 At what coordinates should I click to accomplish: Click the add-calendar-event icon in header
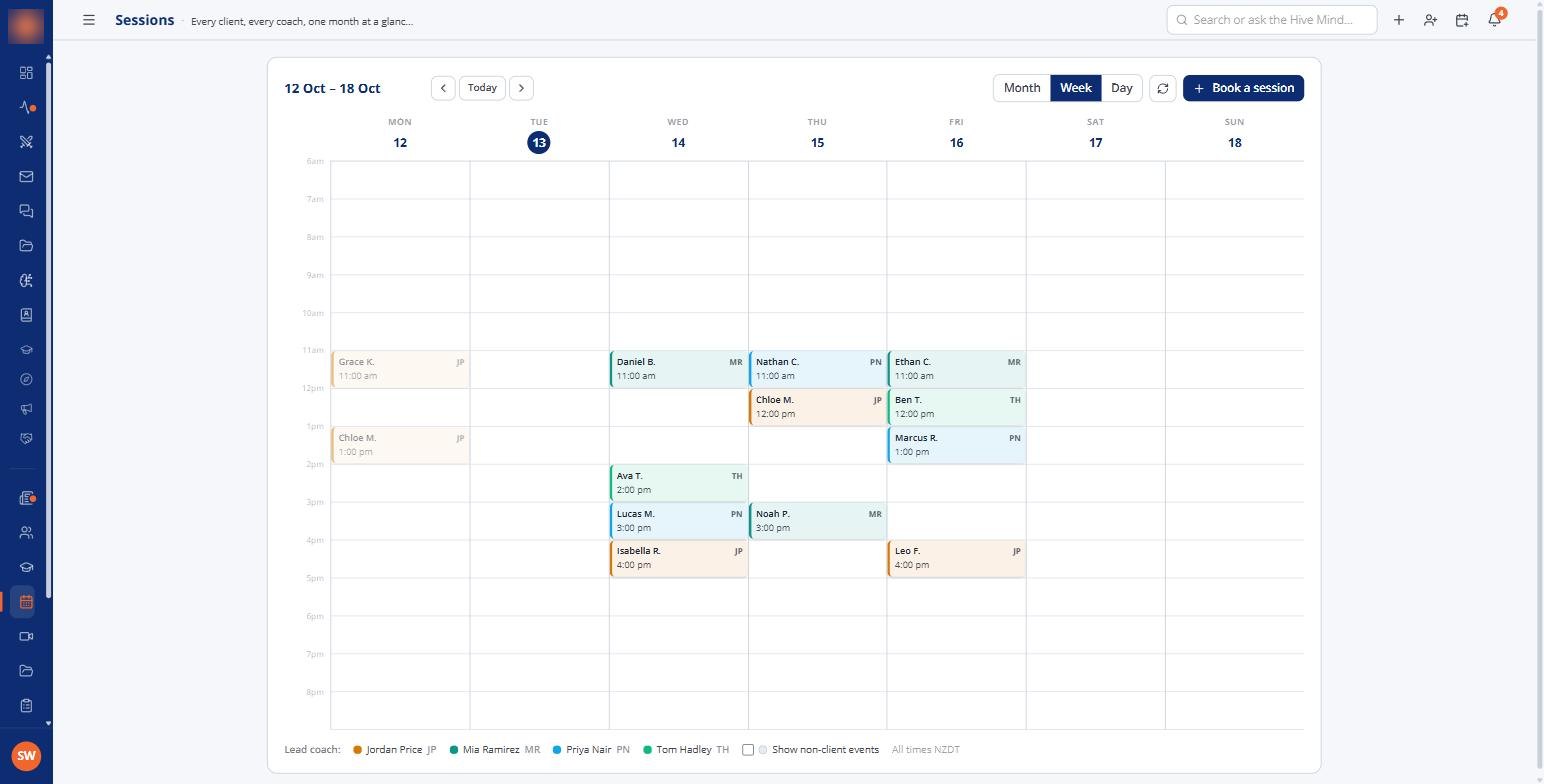coord(1462,20)
